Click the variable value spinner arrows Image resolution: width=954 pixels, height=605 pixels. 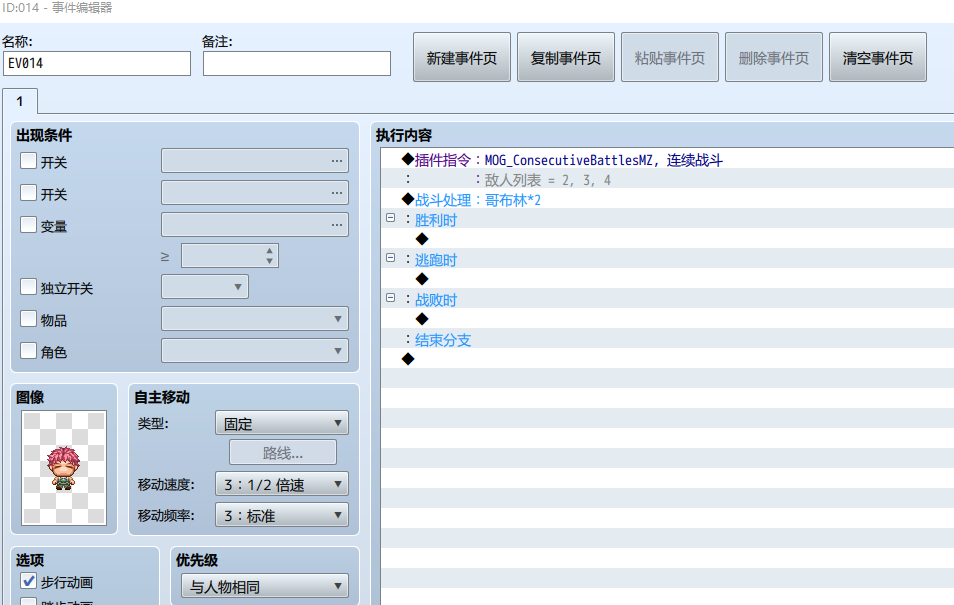(270, 256)
